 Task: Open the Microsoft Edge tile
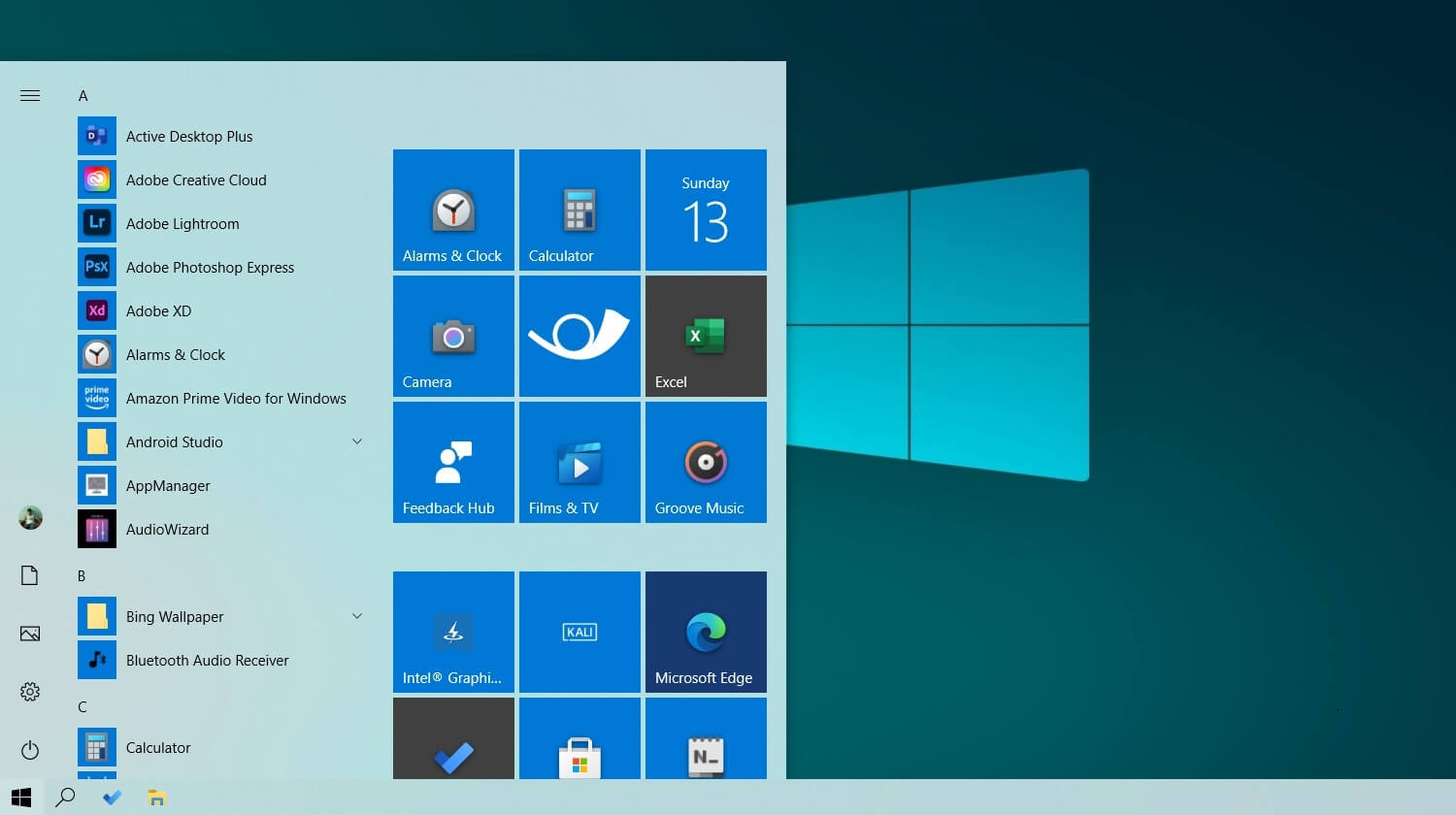(706, 632)
